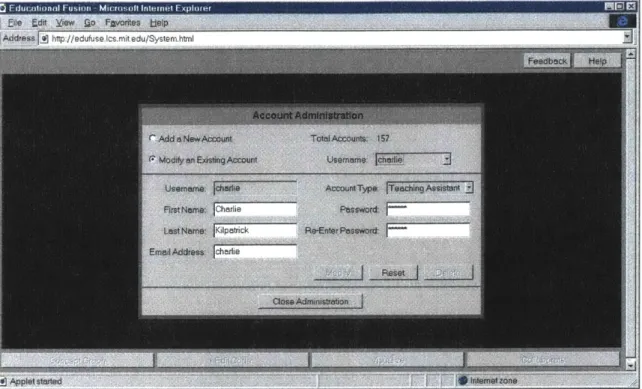Image resolution: width=642 pixels, height=389 pixels.
Task: Click the Reset button
Action: coord(393,273)
